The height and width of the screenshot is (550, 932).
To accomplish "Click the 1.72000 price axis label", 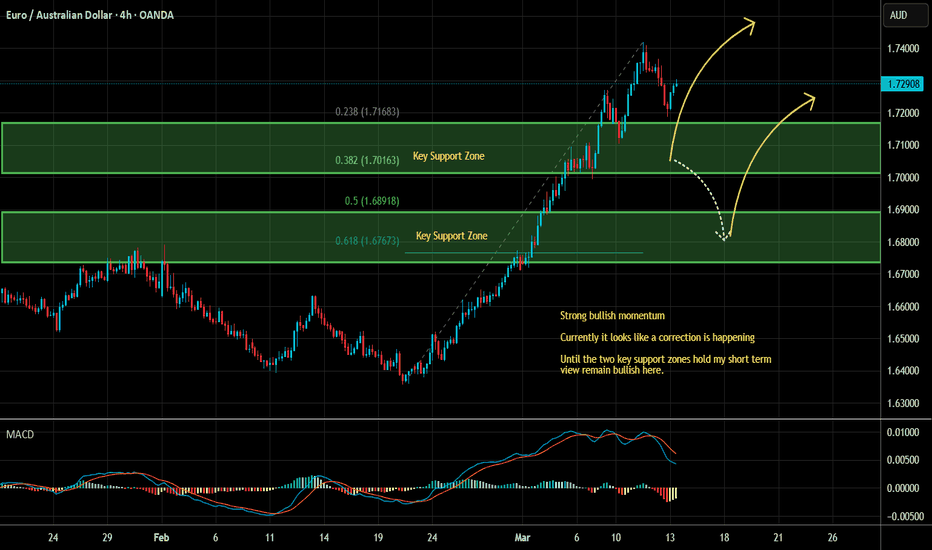I will 903,113.
